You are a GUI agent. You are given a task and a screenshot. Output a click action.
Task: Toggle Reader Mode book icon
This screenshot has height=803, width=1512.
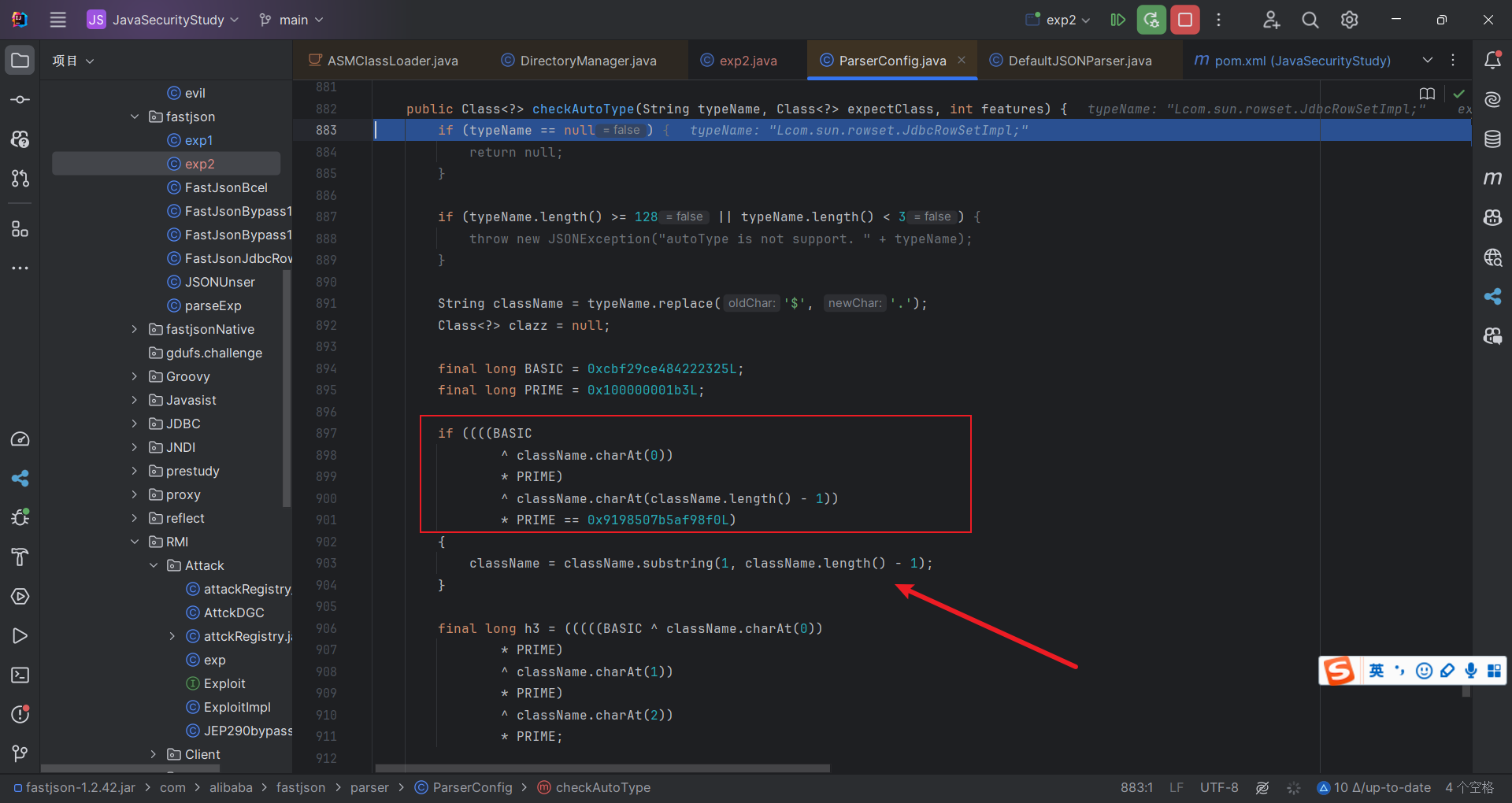pyautogui.click(x=1427, y=94)
